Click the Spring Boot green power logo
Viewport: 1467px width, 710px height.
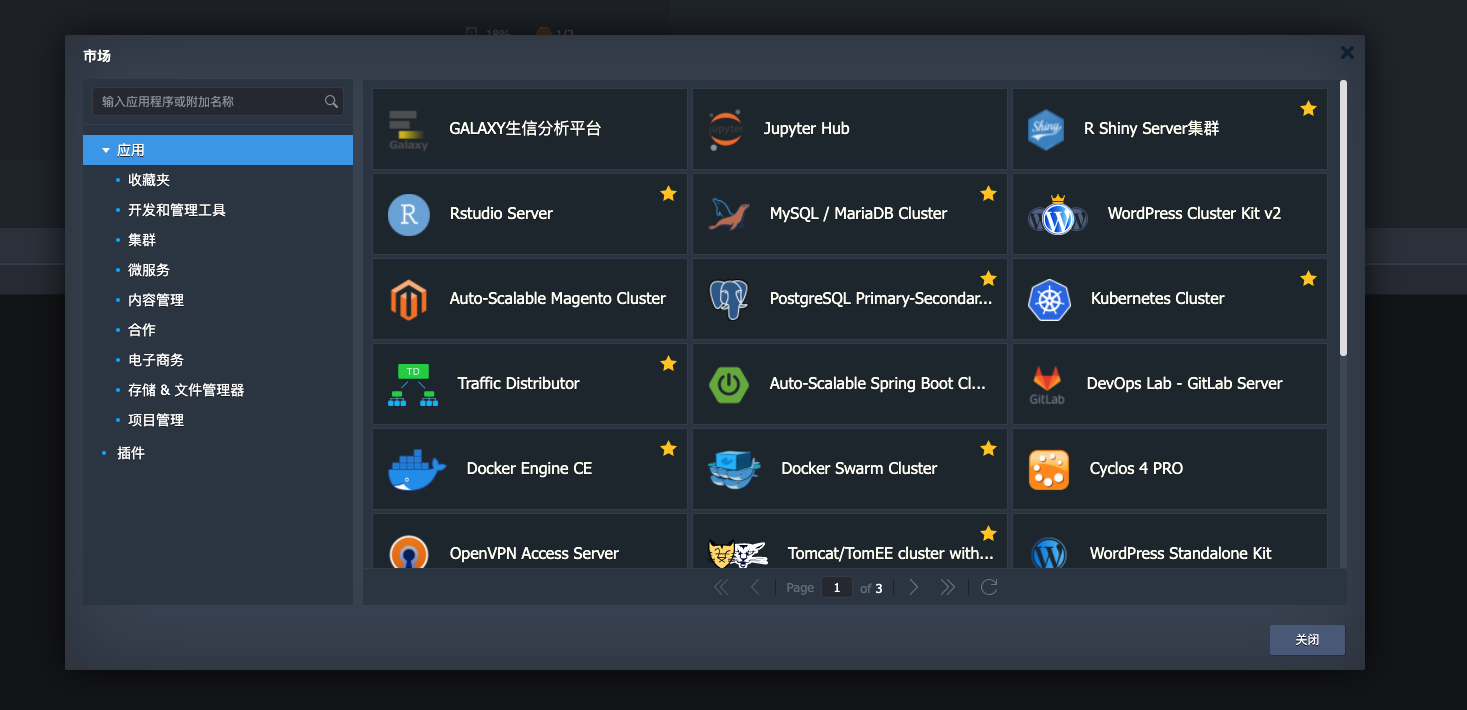tap(729, 384)
